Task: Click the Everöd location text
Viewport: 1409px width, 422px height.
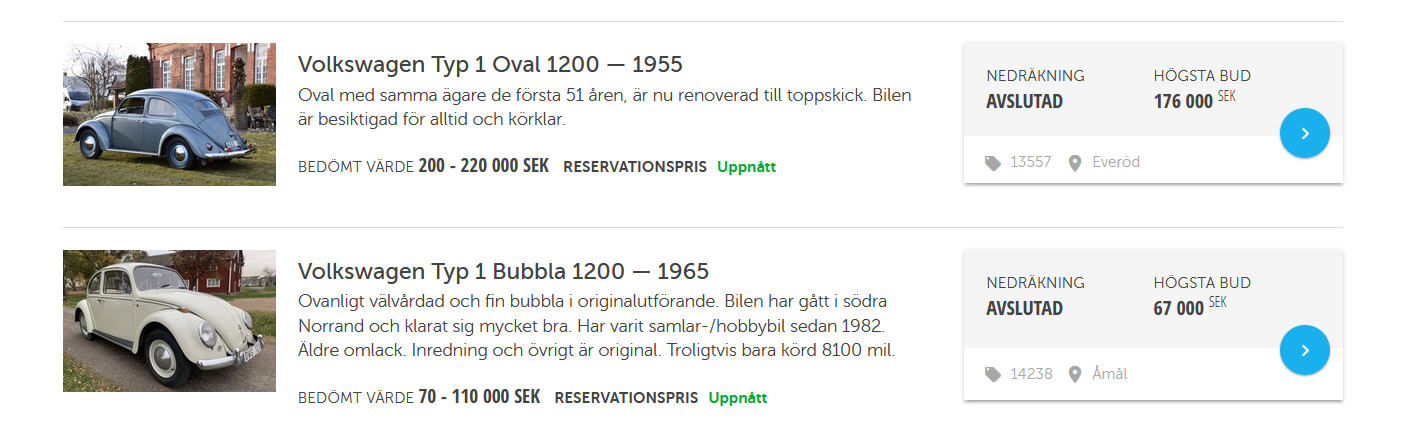Action: (1116, 162)
